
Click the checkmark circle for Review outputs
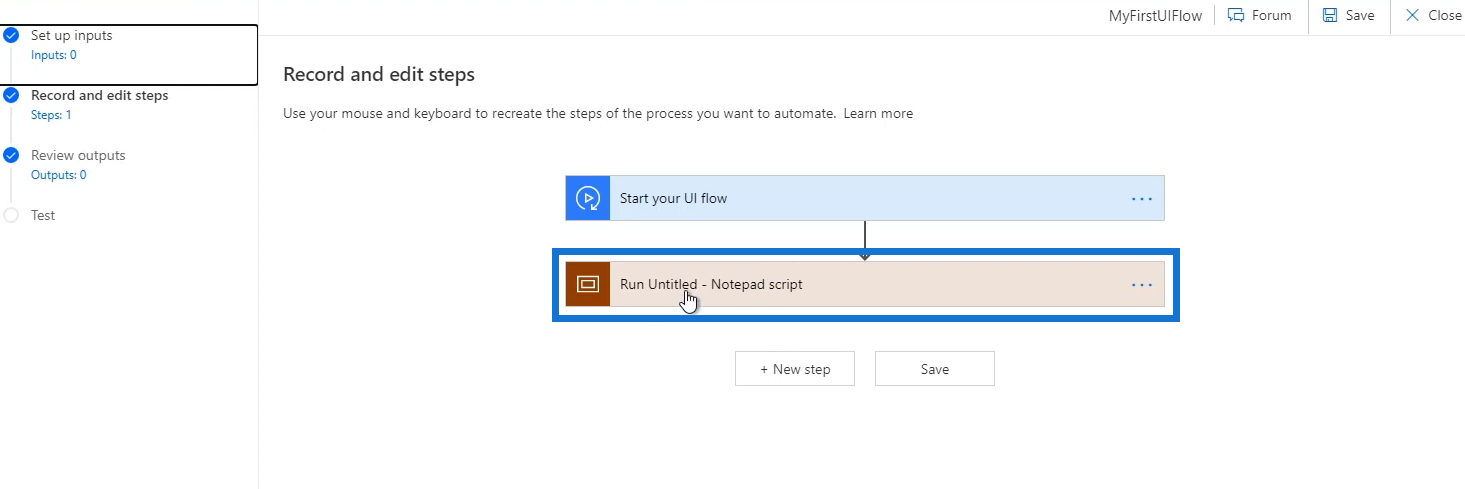[11, 155]
